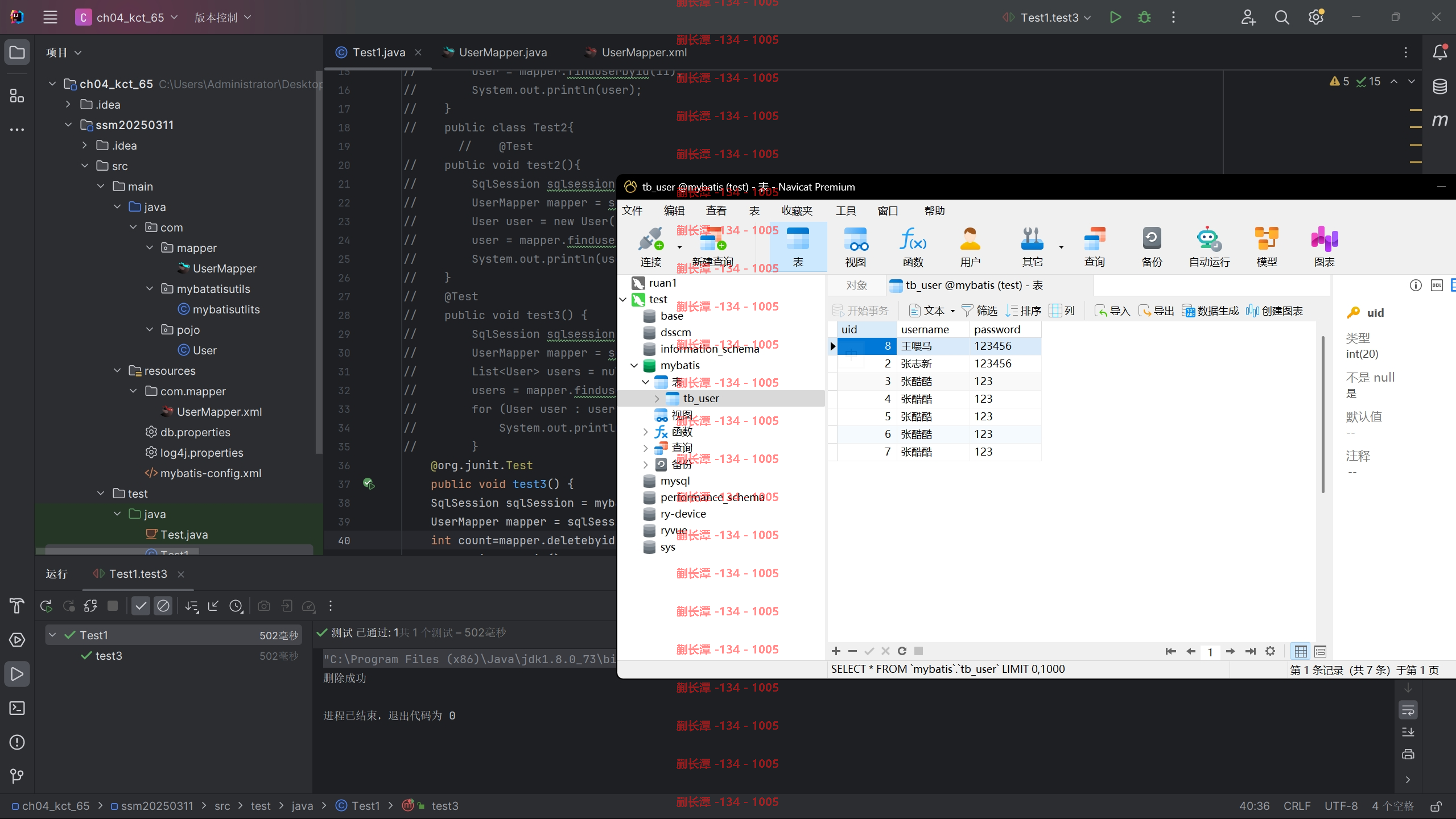
Task: Refresh tb_user table data in Navicat
Action: point(902,651)
